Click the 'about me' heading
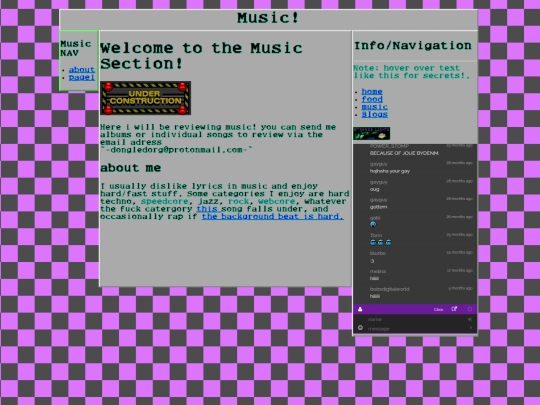Viewport: 540px width, 405px height. 131,168
